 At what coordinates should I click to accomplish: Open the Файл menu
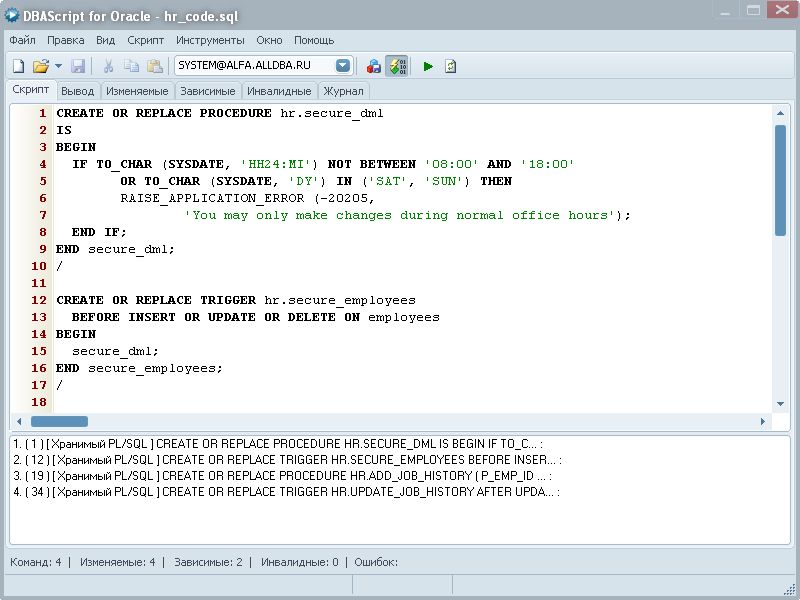point(23,40)
